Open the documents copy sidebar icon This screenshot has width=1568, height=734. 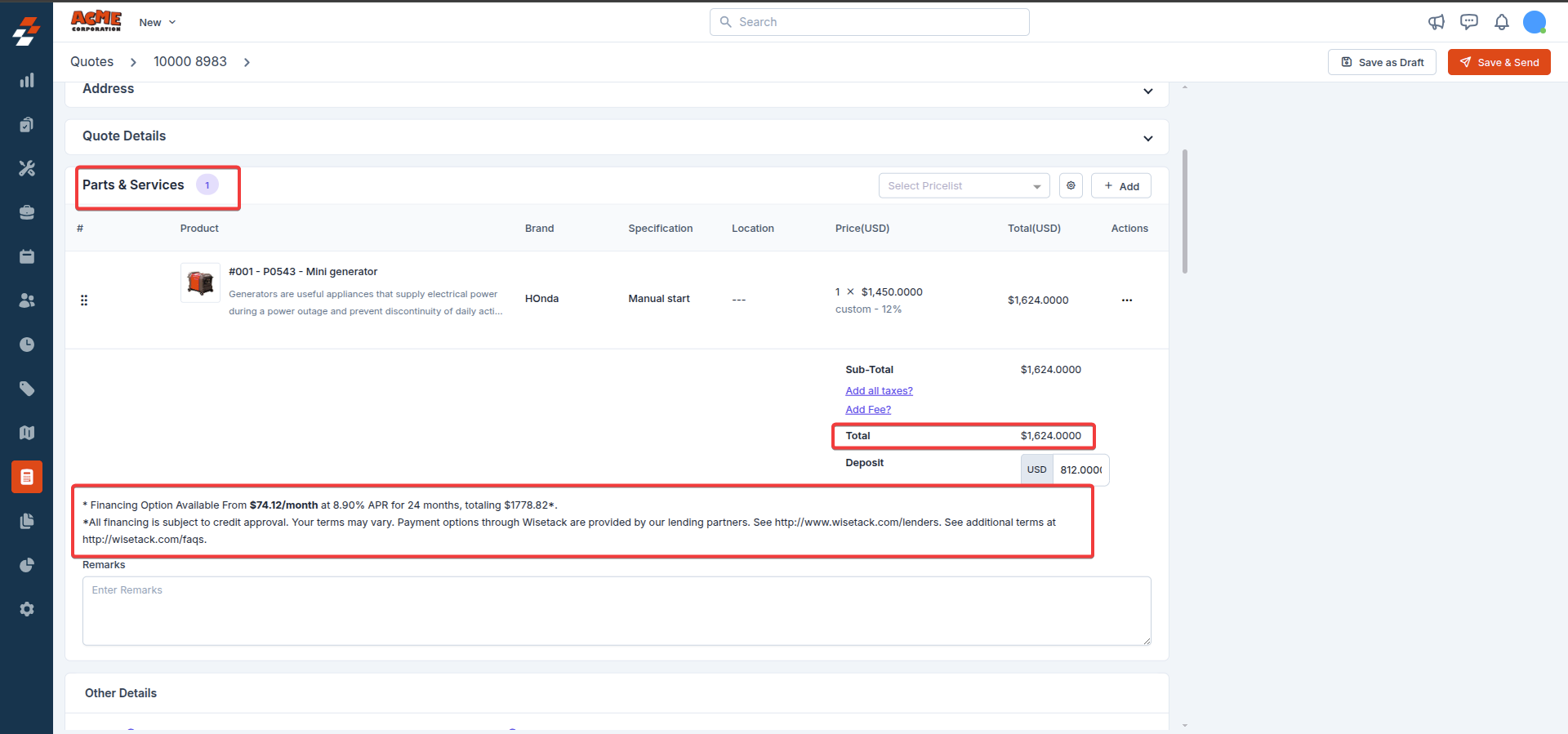coord(27,521)
